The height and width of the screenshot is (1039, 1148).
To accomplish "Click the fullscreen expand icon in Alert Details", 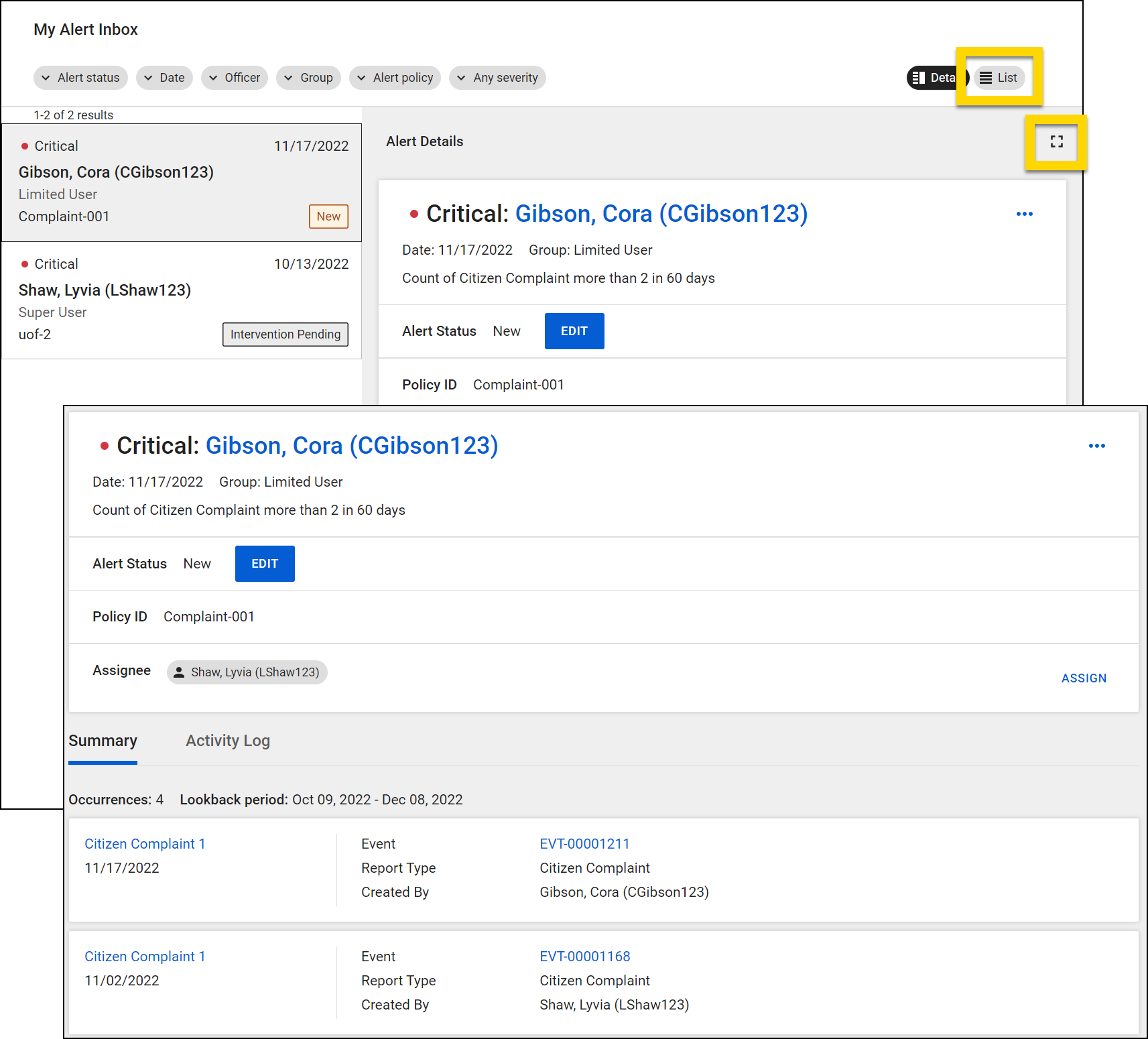I will click(x=1056, y=142).
